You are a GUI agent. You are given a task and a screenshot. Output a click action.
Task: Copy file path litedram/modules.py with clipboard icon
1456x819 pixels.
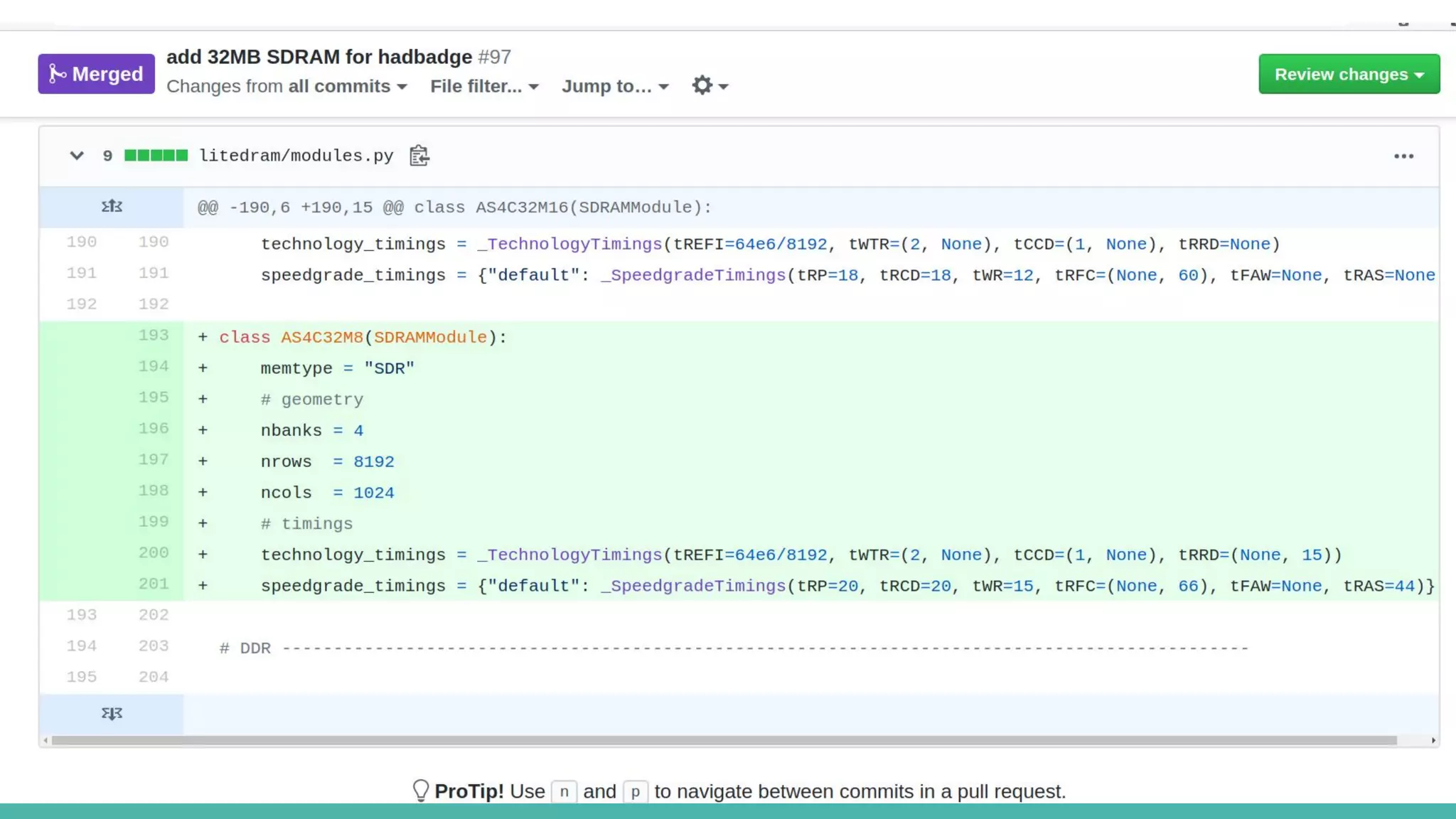coord(419,156)
